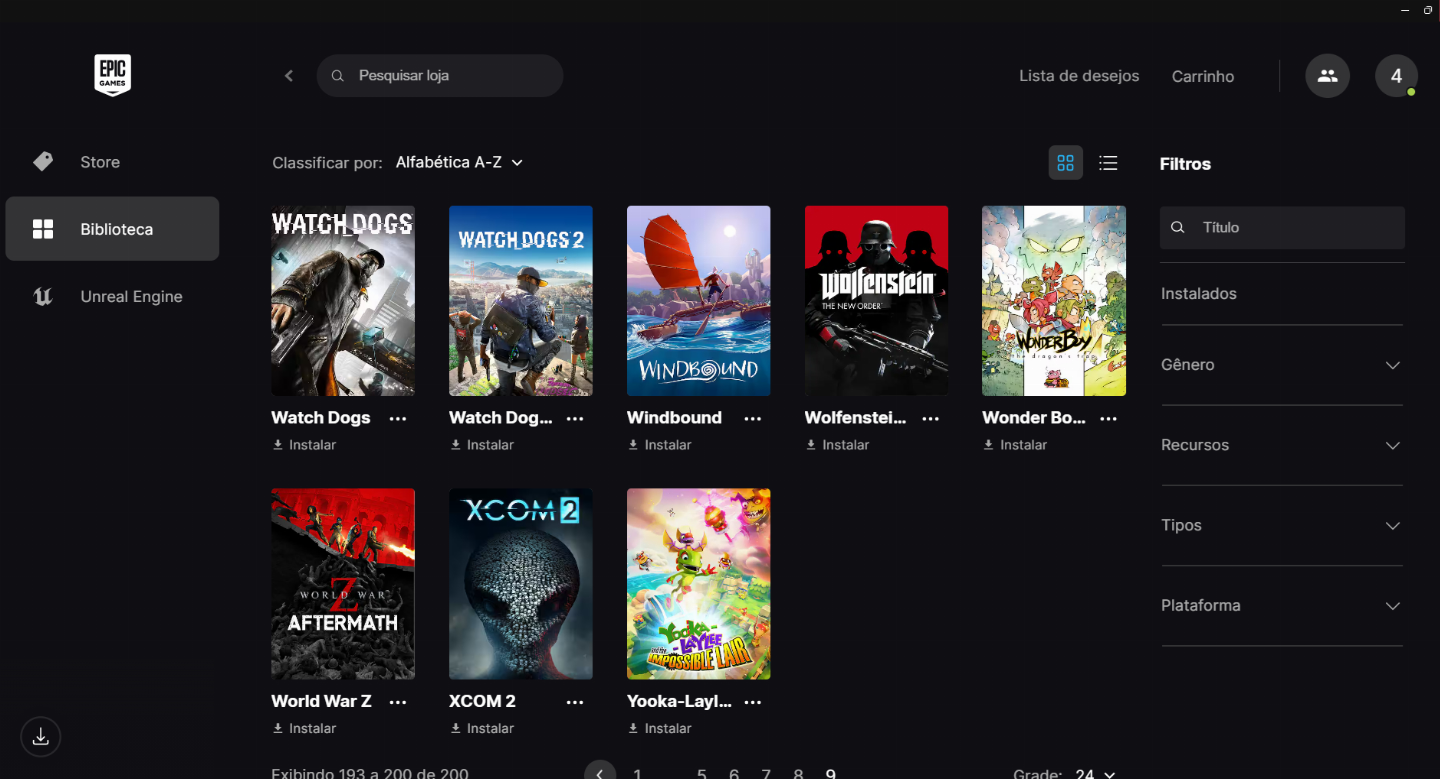This screenshot has width=1440, height=779.
Task: Expand the Recursos filter
Action: tap(1282, 445)
